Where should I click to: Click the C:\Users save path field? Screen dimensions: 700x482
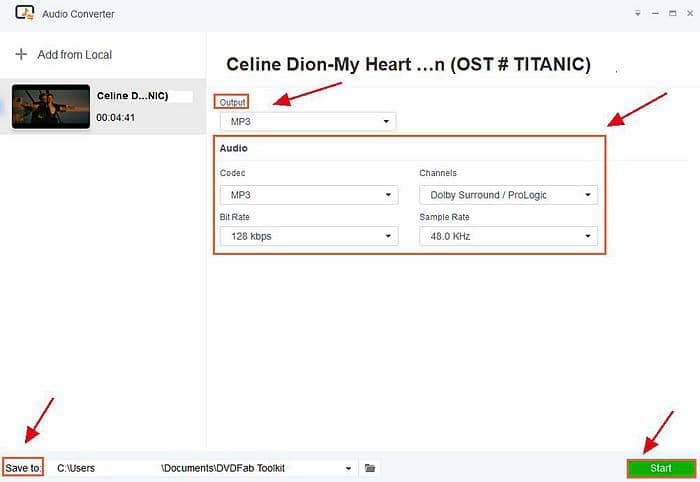click(x=202, y=468)
